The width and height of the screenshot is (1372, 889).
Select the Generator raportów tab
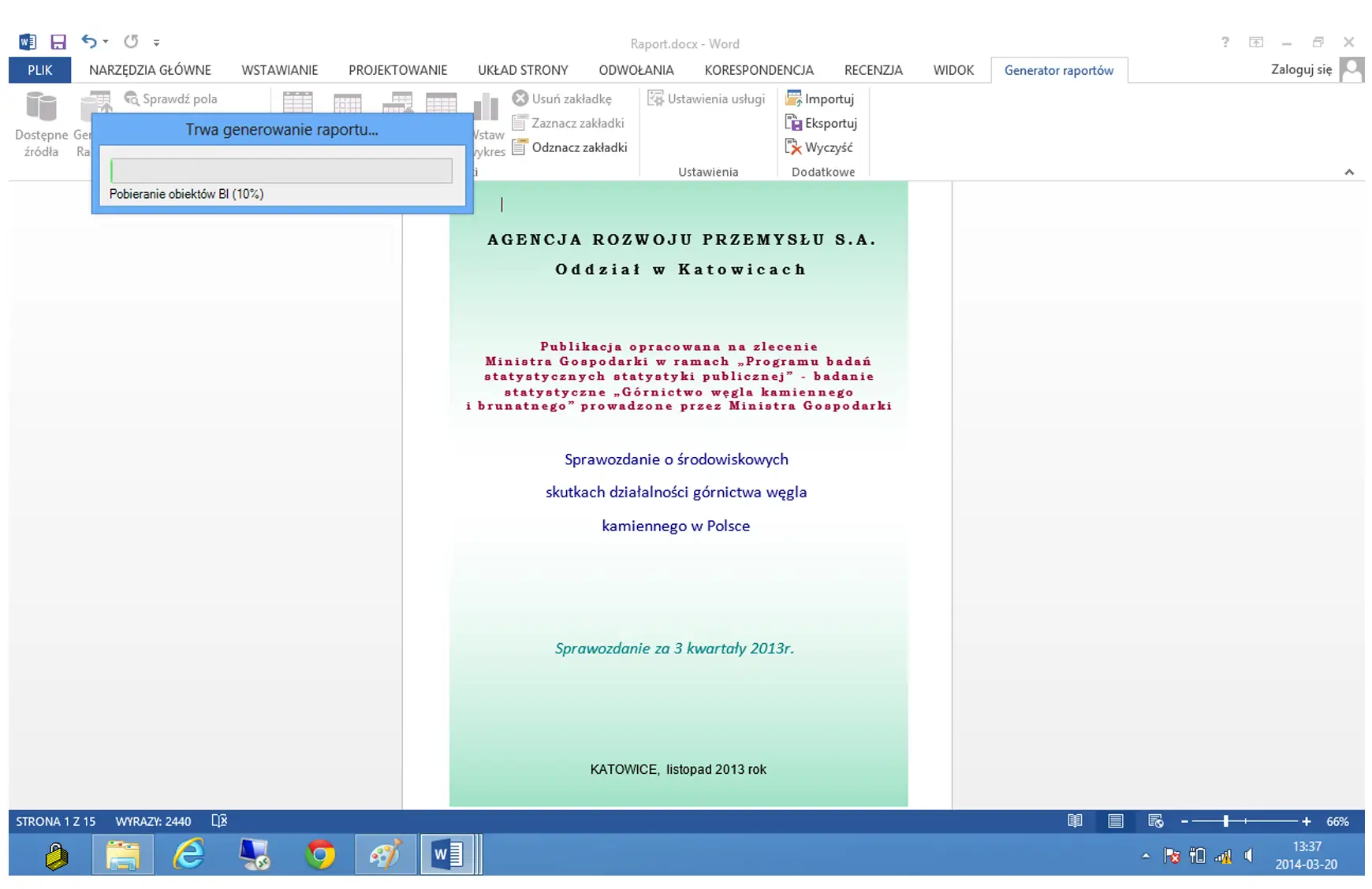coord(1059,70)
